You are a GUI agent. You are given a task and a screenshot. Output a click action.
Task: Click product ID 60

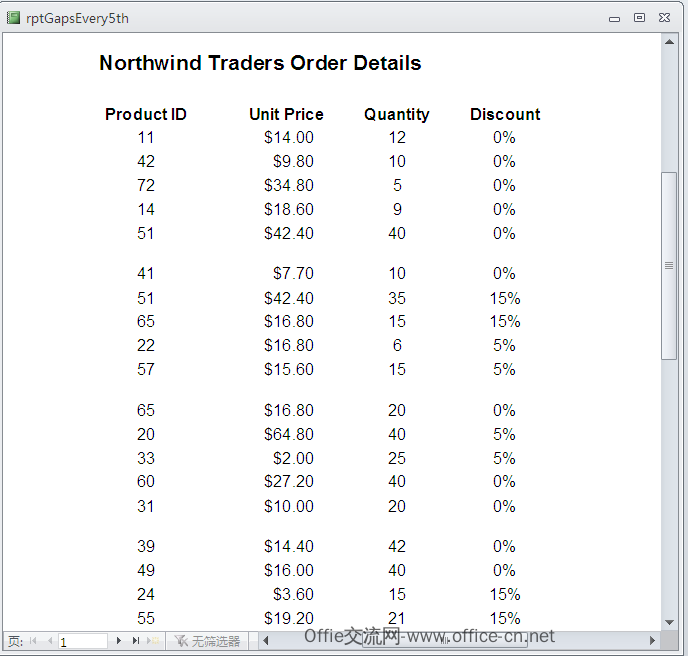point(146,481)
